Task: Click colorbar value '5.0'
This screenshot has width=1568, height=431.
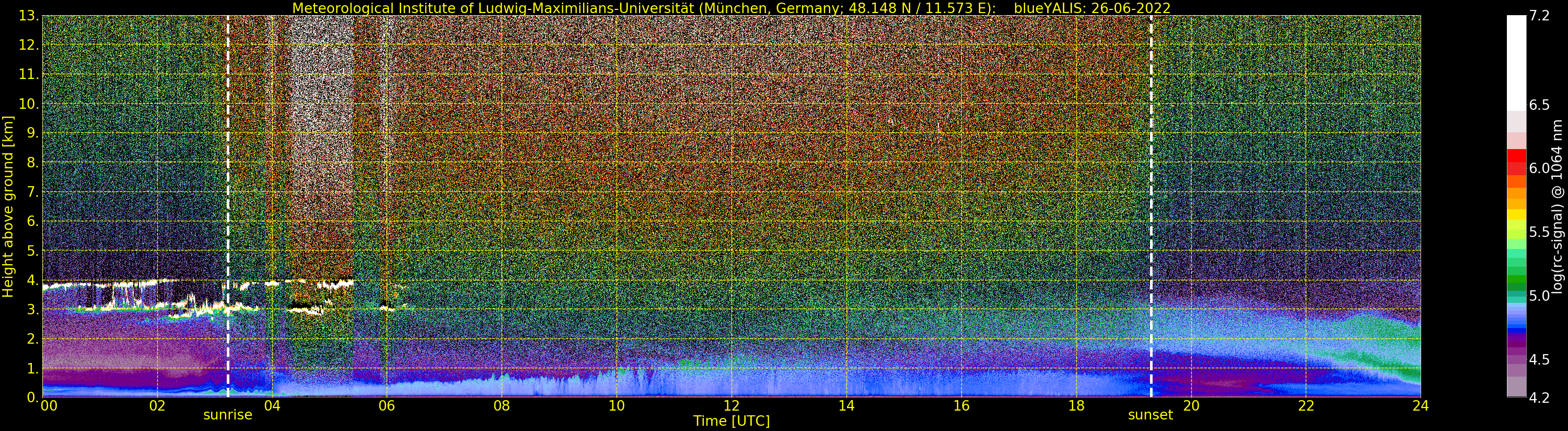Action: [x=1539, y=296]
